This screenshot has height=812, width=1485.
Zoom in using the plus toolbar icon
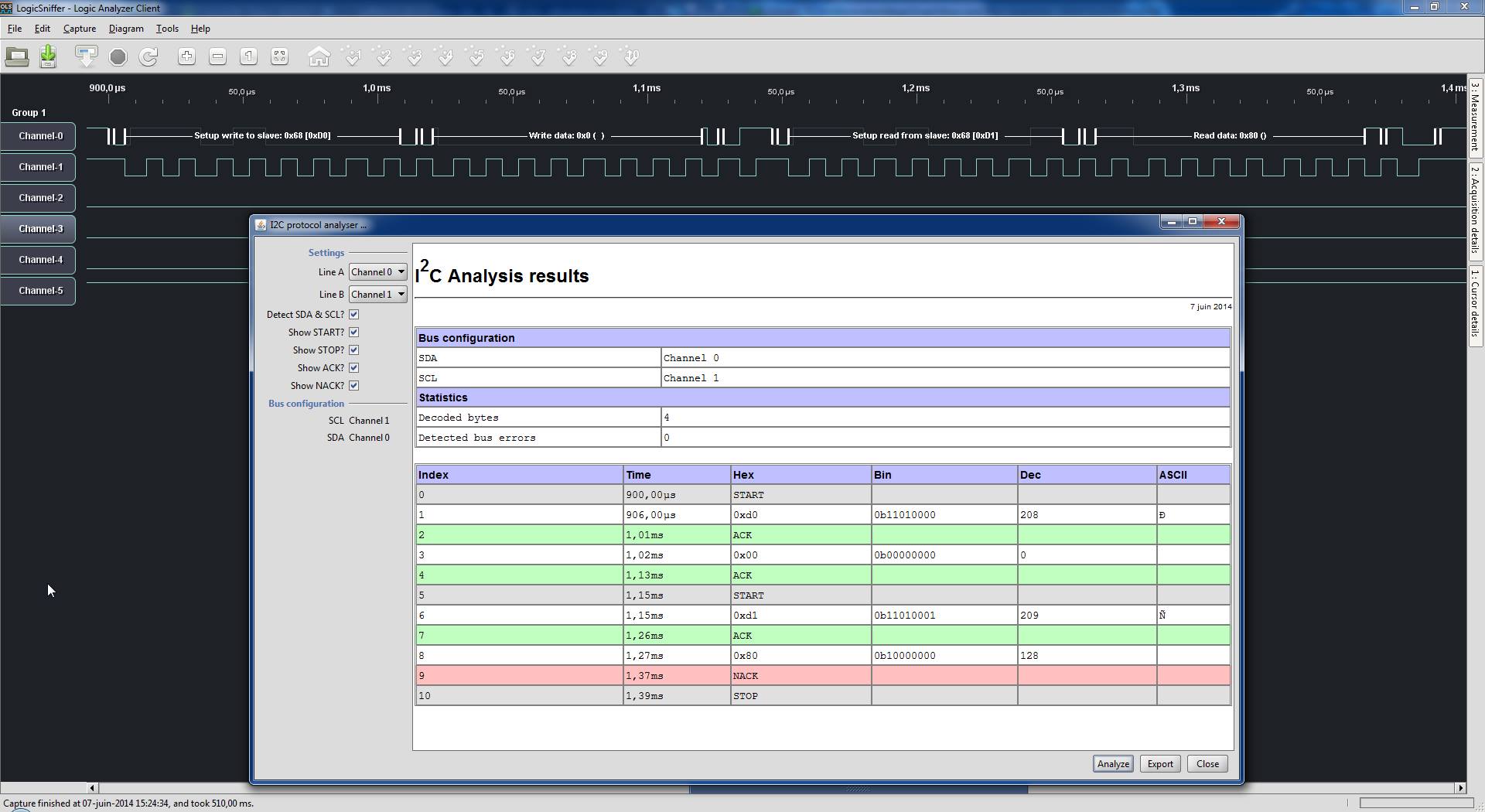click(186, 56)
